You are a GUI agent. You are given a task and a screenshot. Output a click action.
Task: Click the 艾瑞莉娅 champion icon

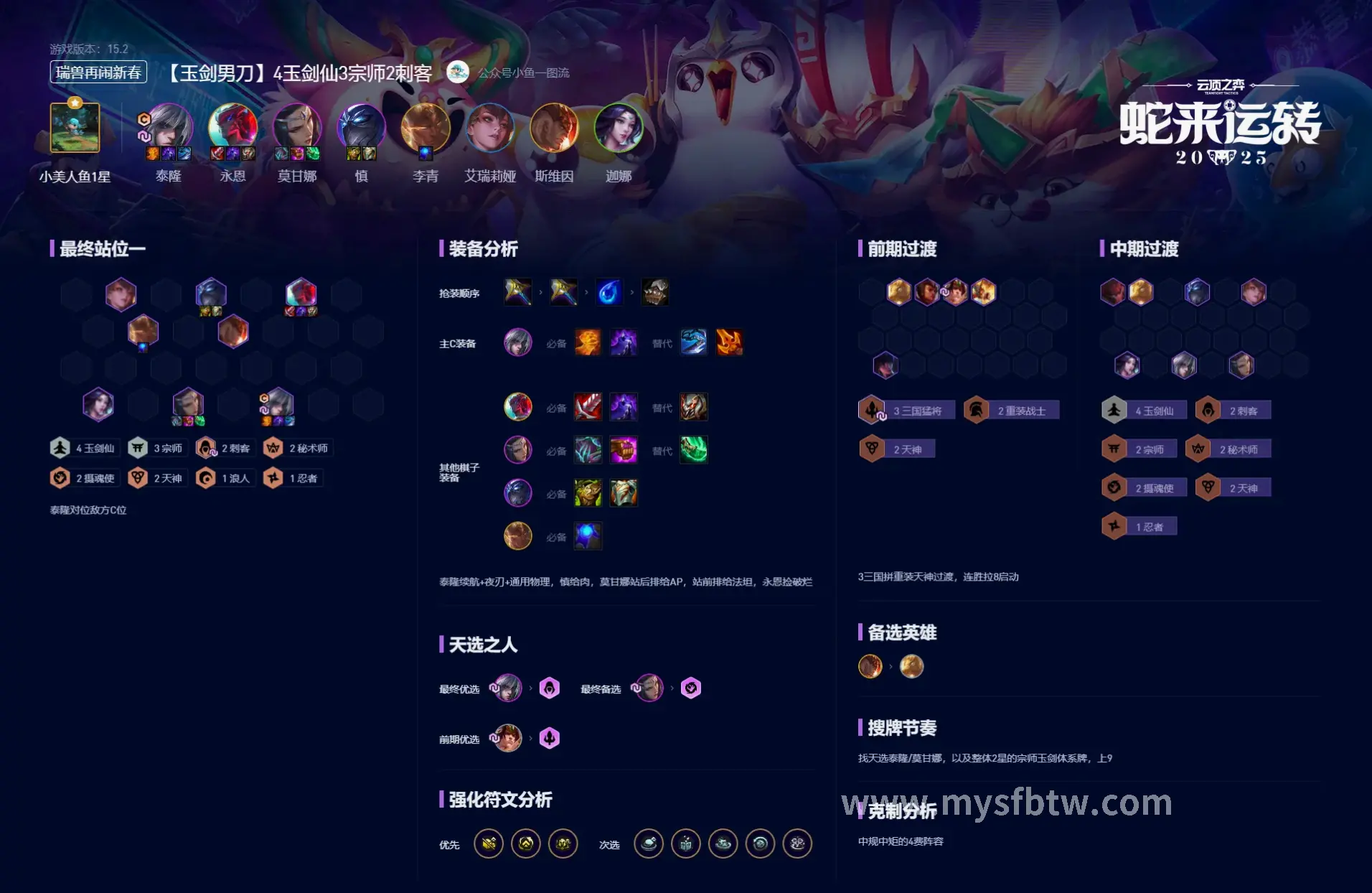click(490, 128)
